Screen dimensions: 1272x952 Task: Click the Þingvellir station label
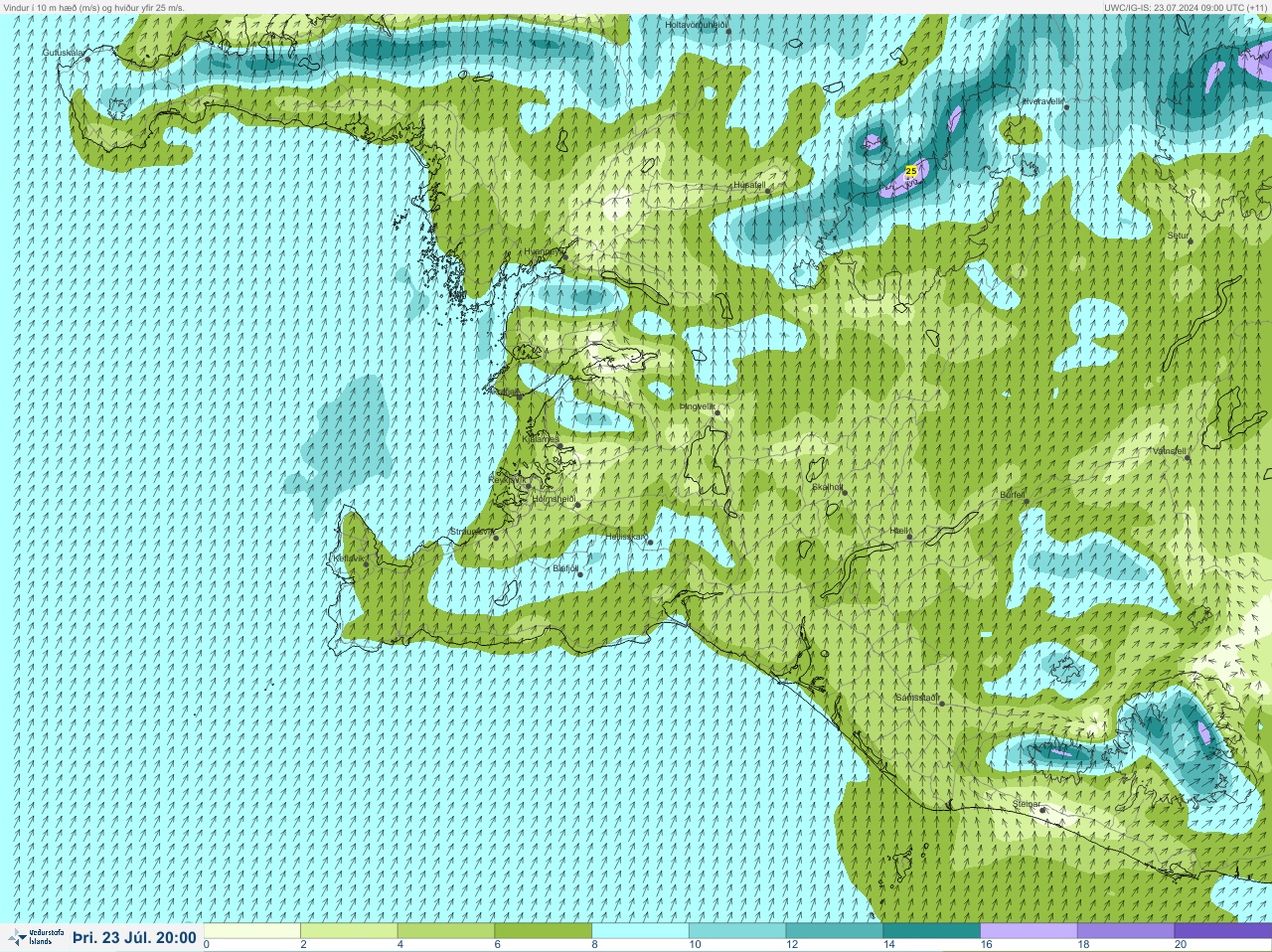697,406
